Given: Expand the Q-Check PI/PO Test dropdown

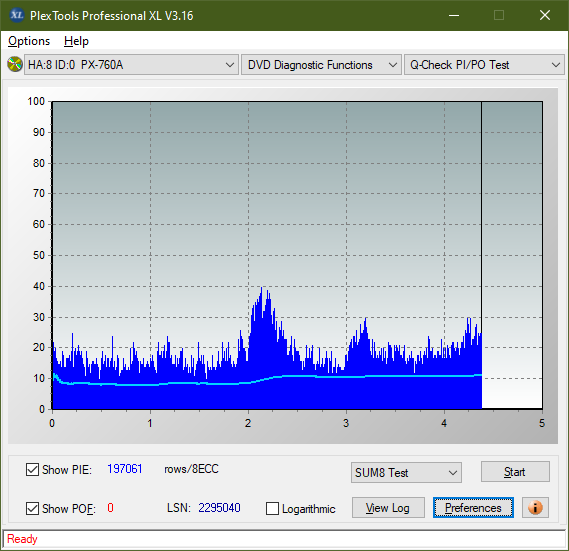Looking at the screenshot, I should click(x=484, y=65).
